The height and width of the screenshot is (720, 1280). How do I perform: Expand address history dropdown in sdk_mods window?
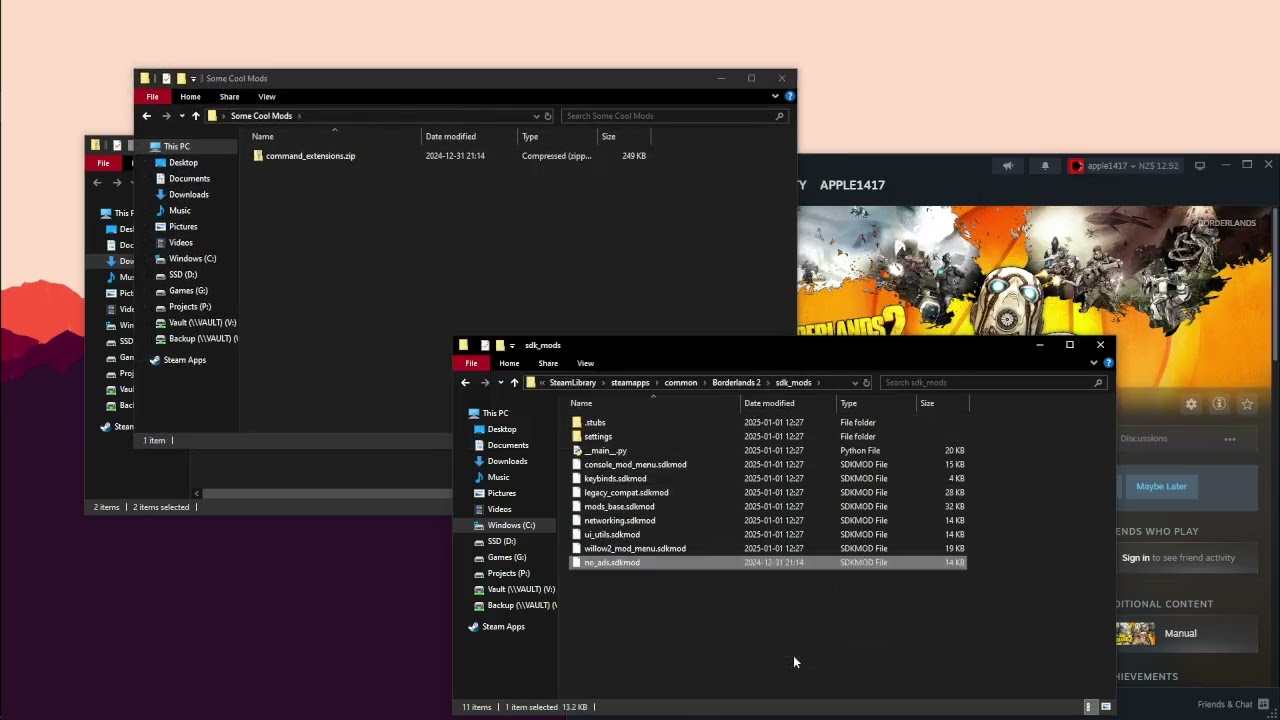click(854, 382)
